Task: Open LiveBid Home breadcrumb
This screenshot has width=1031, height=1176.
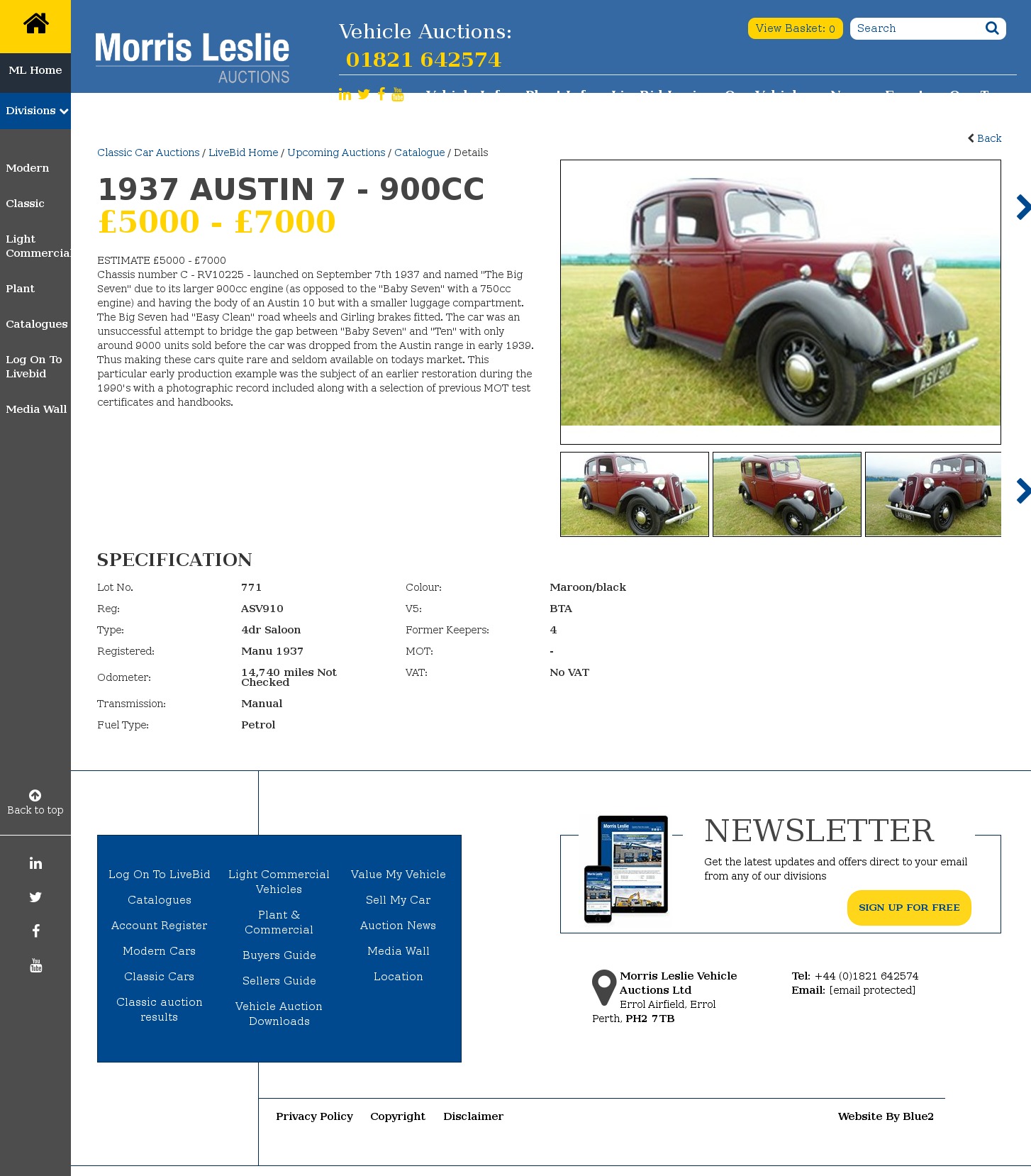Action: 243,152
